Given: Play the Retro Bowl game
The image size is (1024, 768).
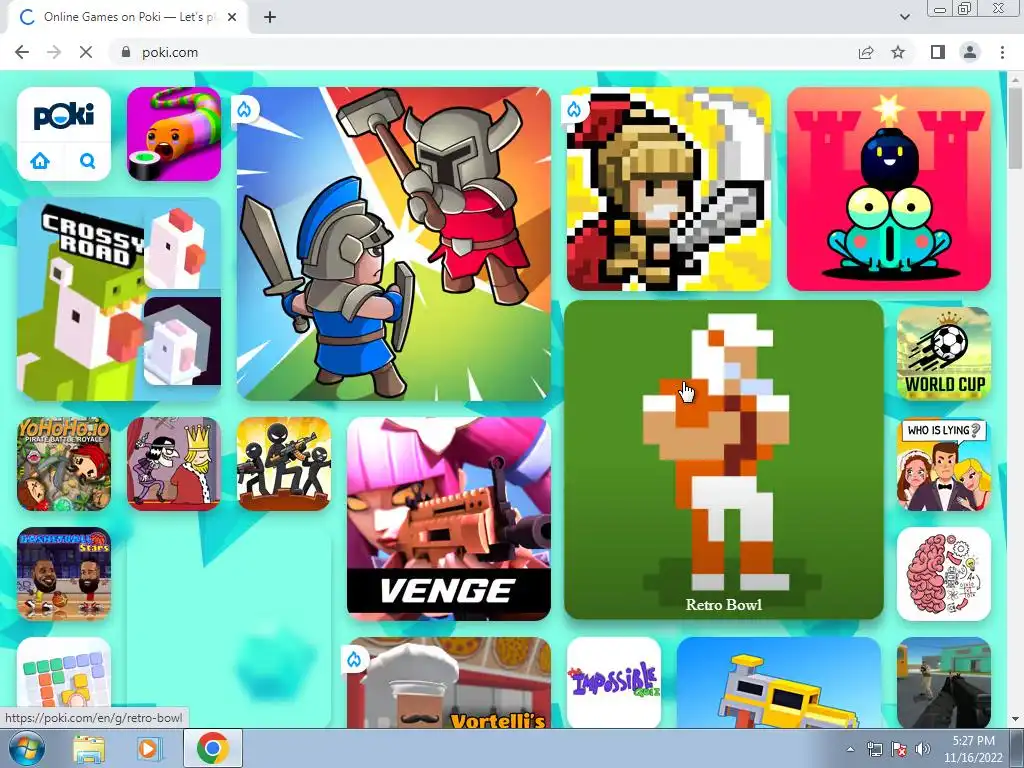Looking at the screenshot, I should pyautogui.click(x=724, y=460).
